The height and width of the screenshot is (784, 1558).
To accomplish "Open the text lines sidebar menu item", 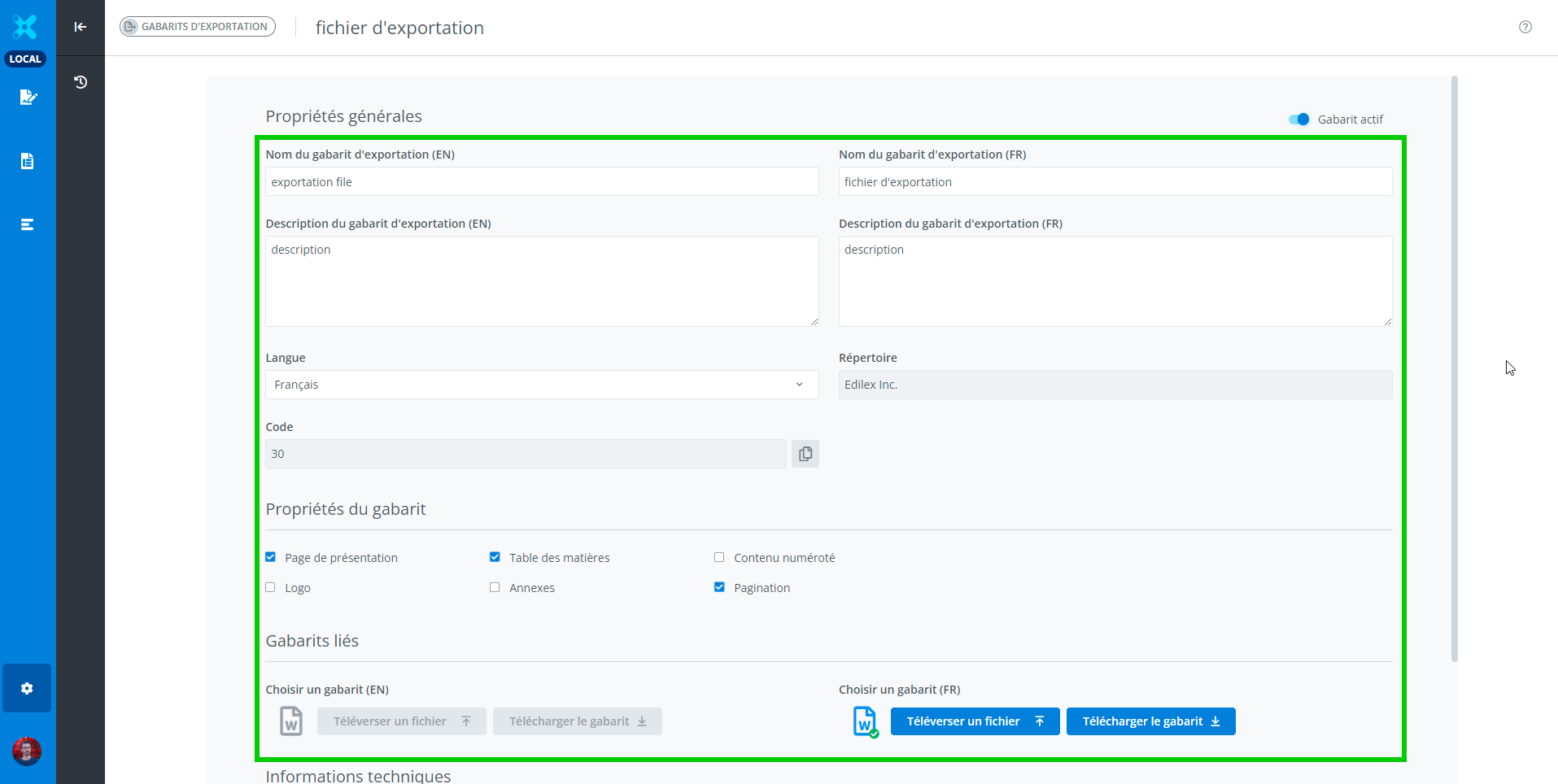I will [x=27, y=224].
